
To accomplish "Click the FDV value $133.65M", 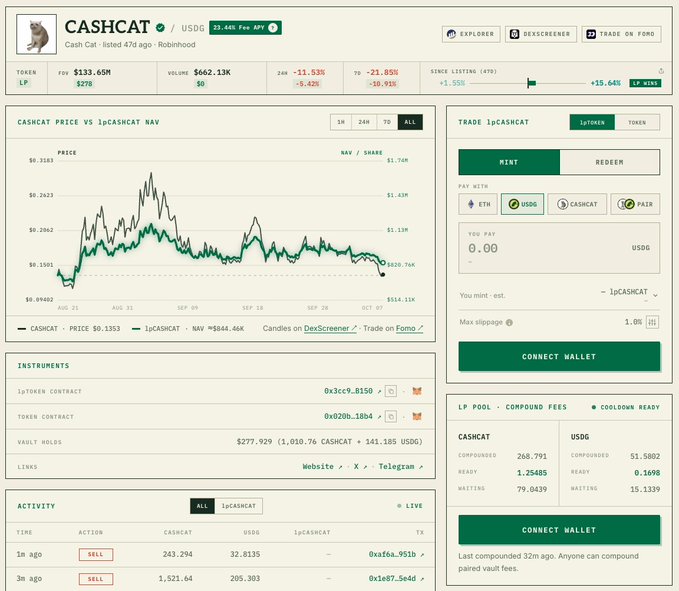I will (92, 72).
